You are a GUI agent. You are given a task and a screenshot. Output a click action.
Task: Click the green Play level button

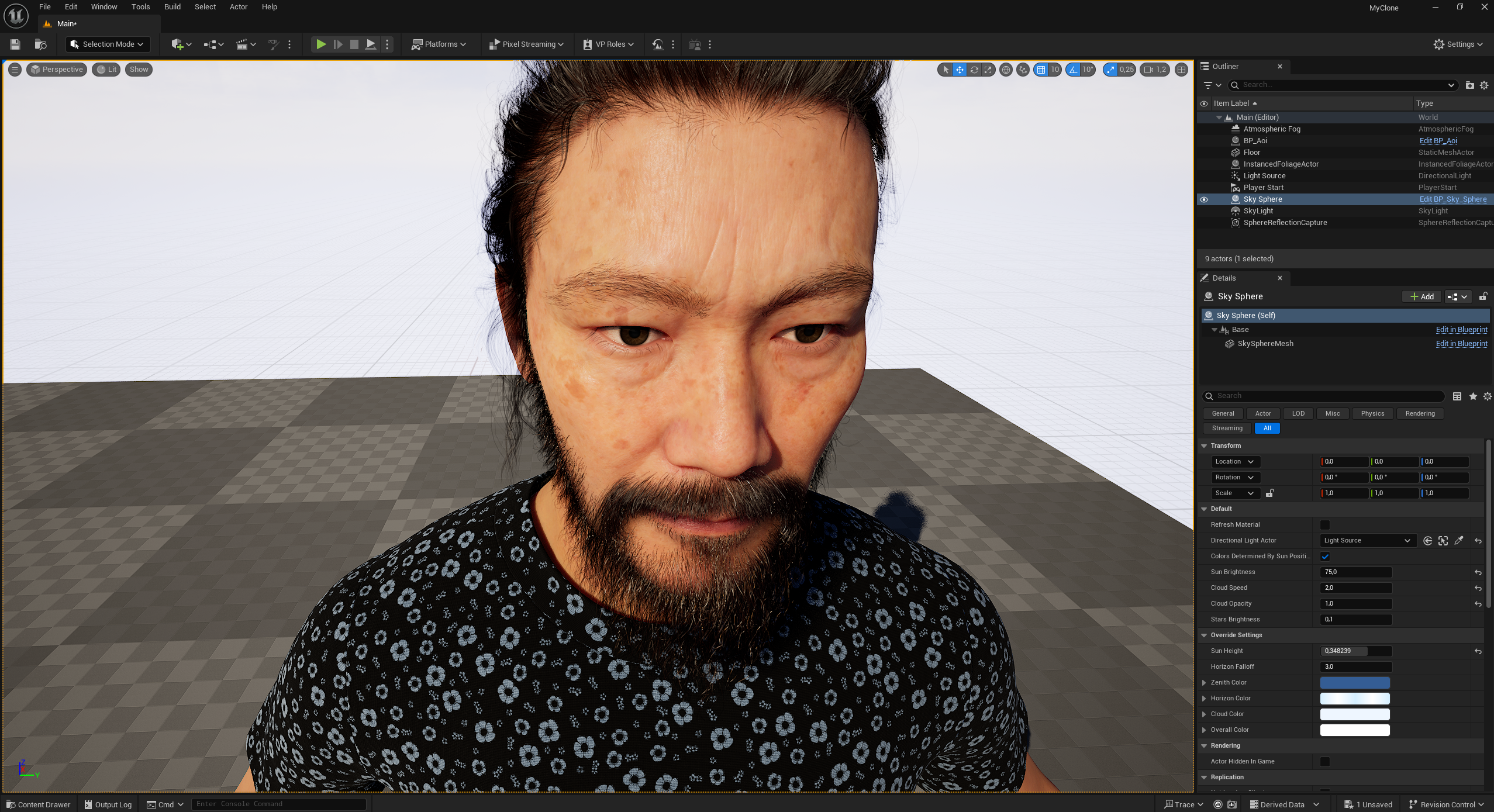pyautogui.click(x=320, y=44)
